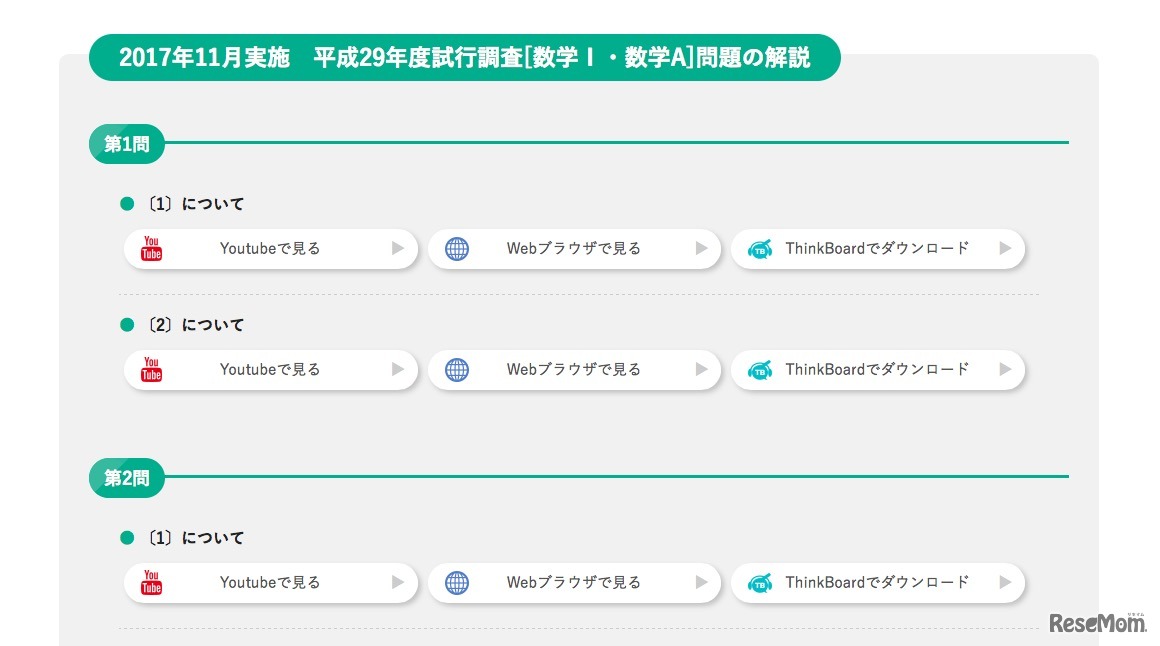Click the ThinkBoard icon under 第1問〔2〕
Viewport: 1160px width, 646px height.
[x=760, y=369]
